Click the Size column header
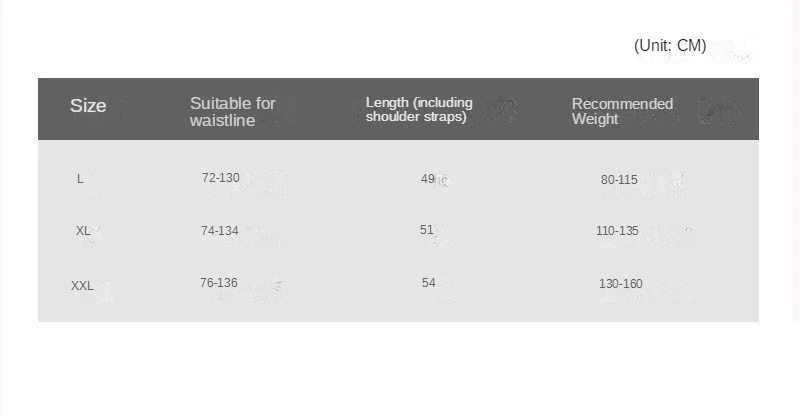Viewport: 800px width, 416px height. point(88,106)
